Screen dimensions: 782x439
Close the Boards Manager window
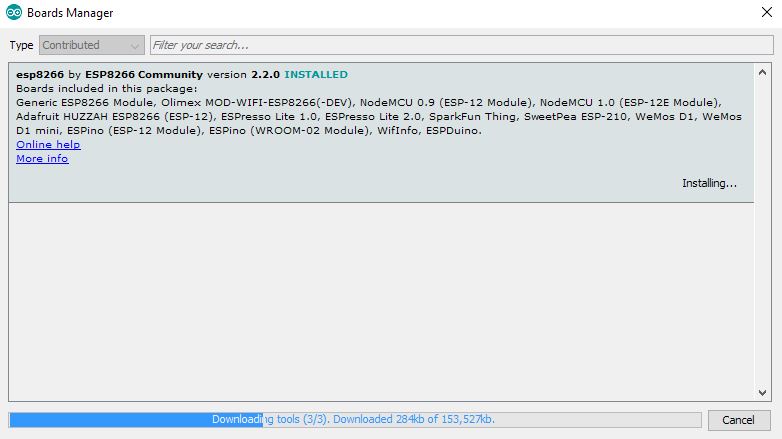[x=767, y=12]
